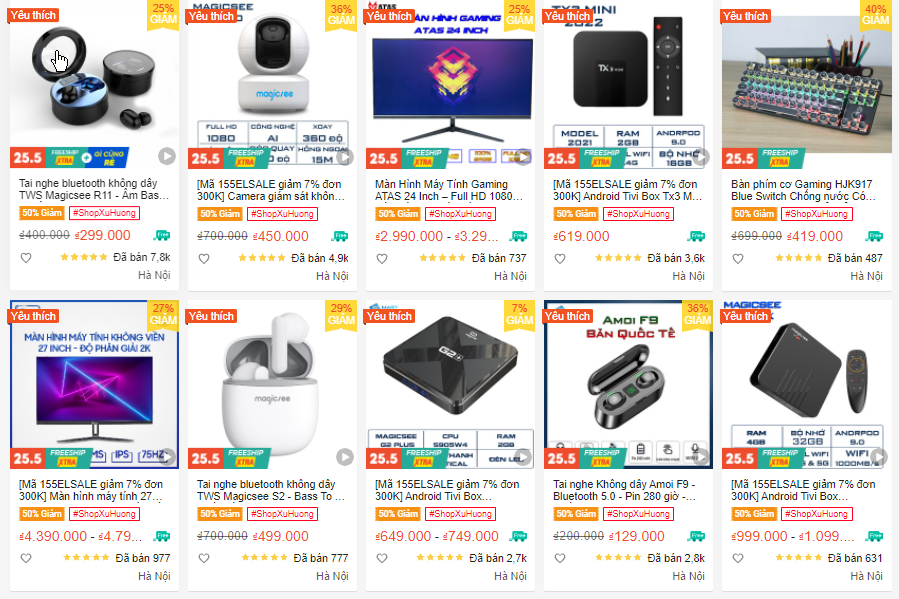Screen dimensions: 899x599
Task: Like the Magicsee R11 earbuds with heart icon
Action: pyautogui.click(x=26, y=258)
